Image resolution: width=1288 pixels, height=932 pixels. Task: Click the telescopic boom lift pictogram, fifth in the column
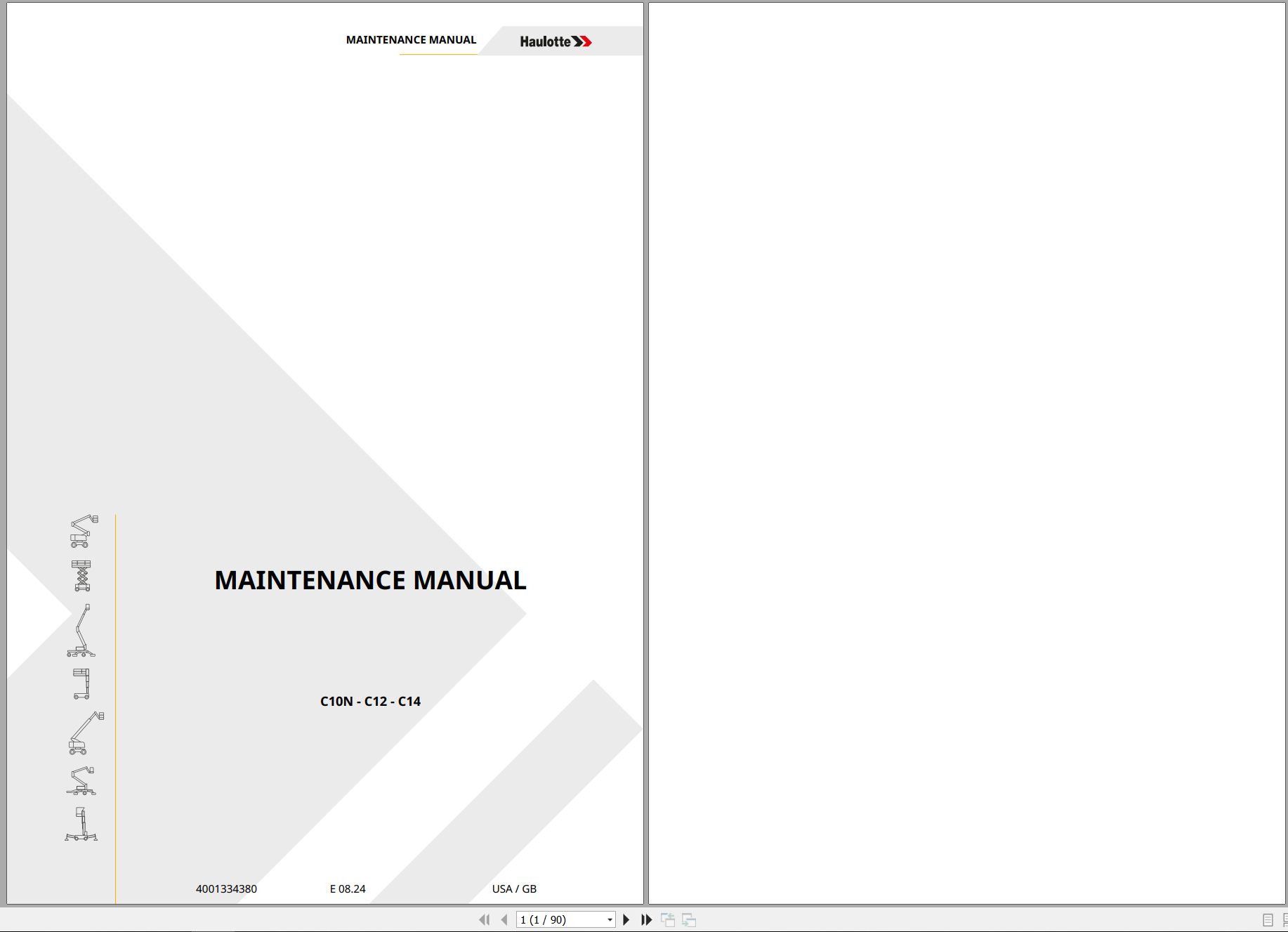(86, 733)
